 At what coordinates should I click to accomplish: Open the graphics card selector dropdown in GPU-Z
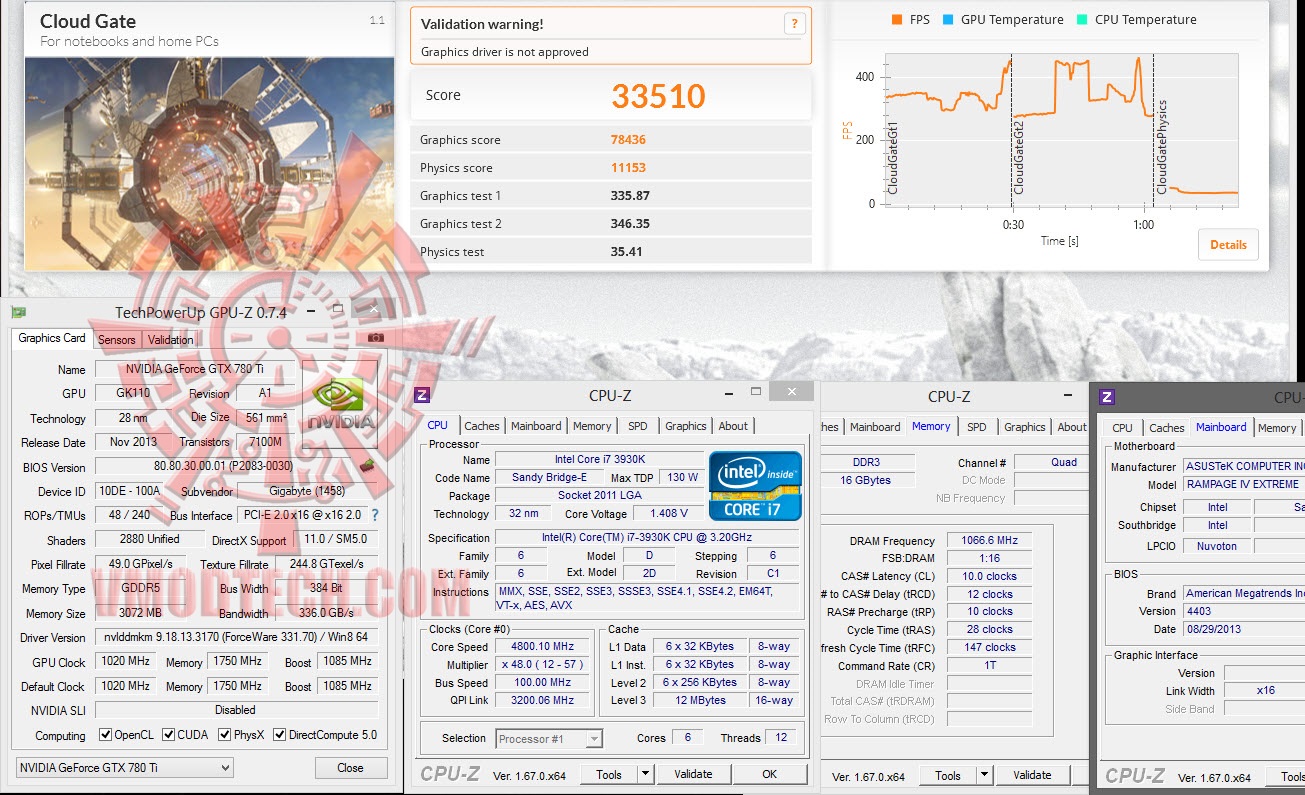[125, 768]
